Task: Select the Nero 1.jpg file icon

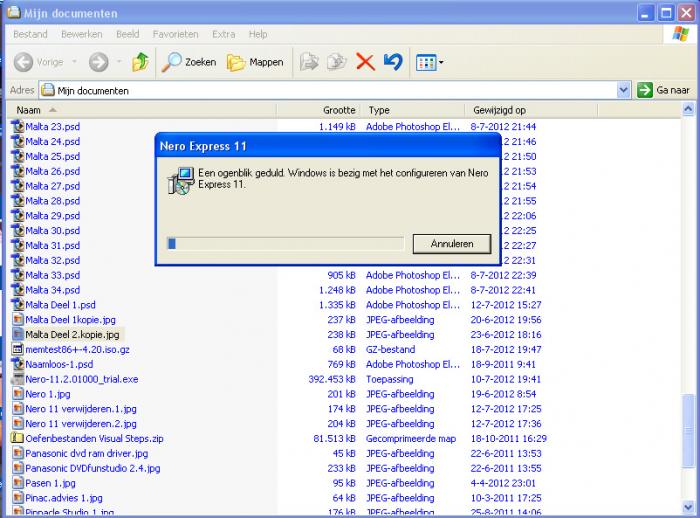Action: tap(18, 394)
